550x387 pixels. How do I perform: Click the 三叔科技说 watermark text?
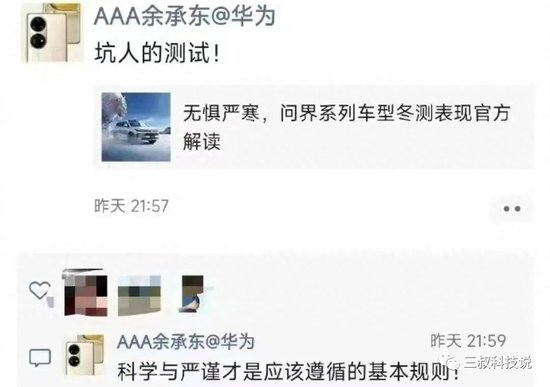tap(498, 362)
